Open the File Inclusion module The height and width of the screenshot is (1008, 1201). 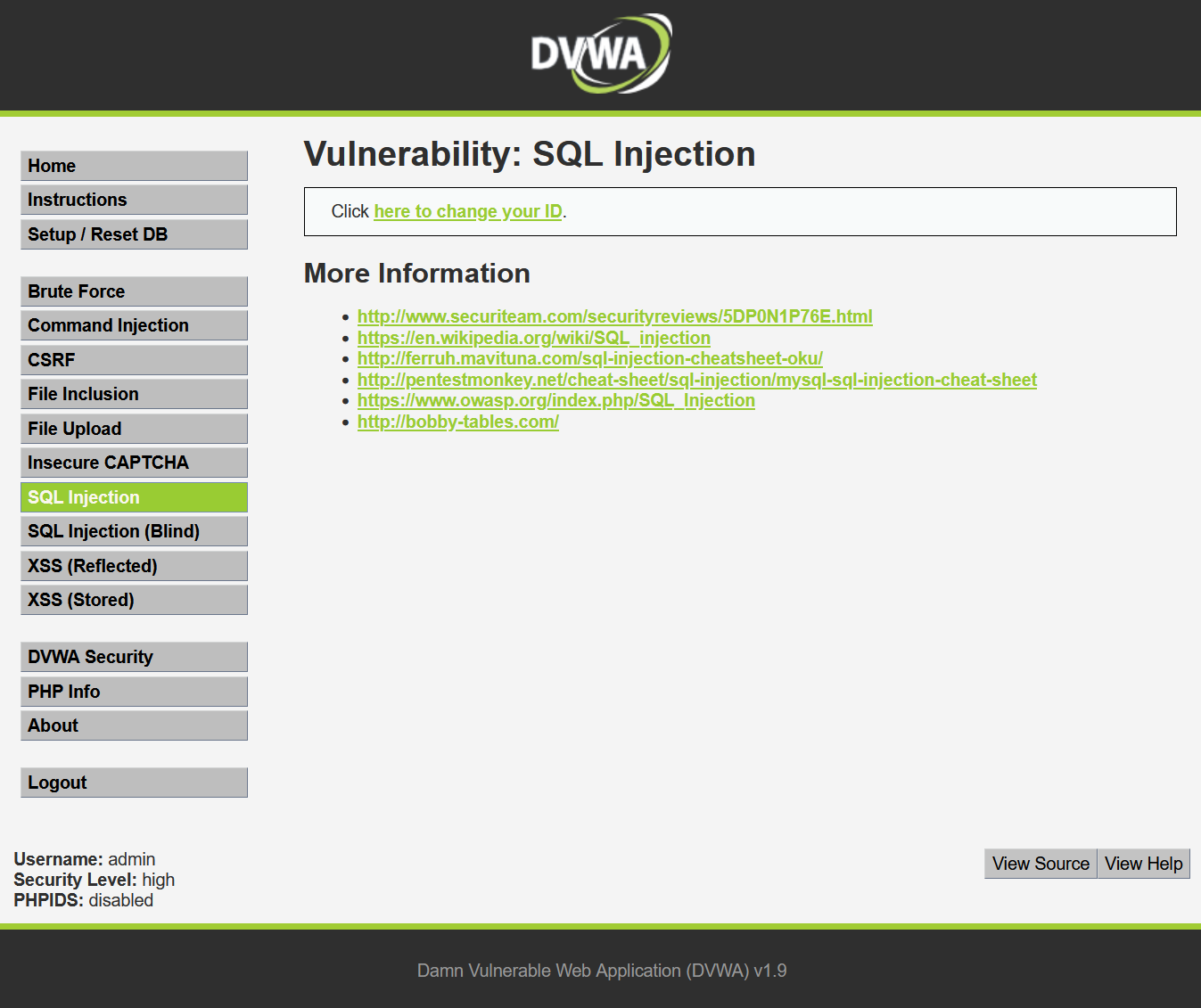click(x=133, y=393)
